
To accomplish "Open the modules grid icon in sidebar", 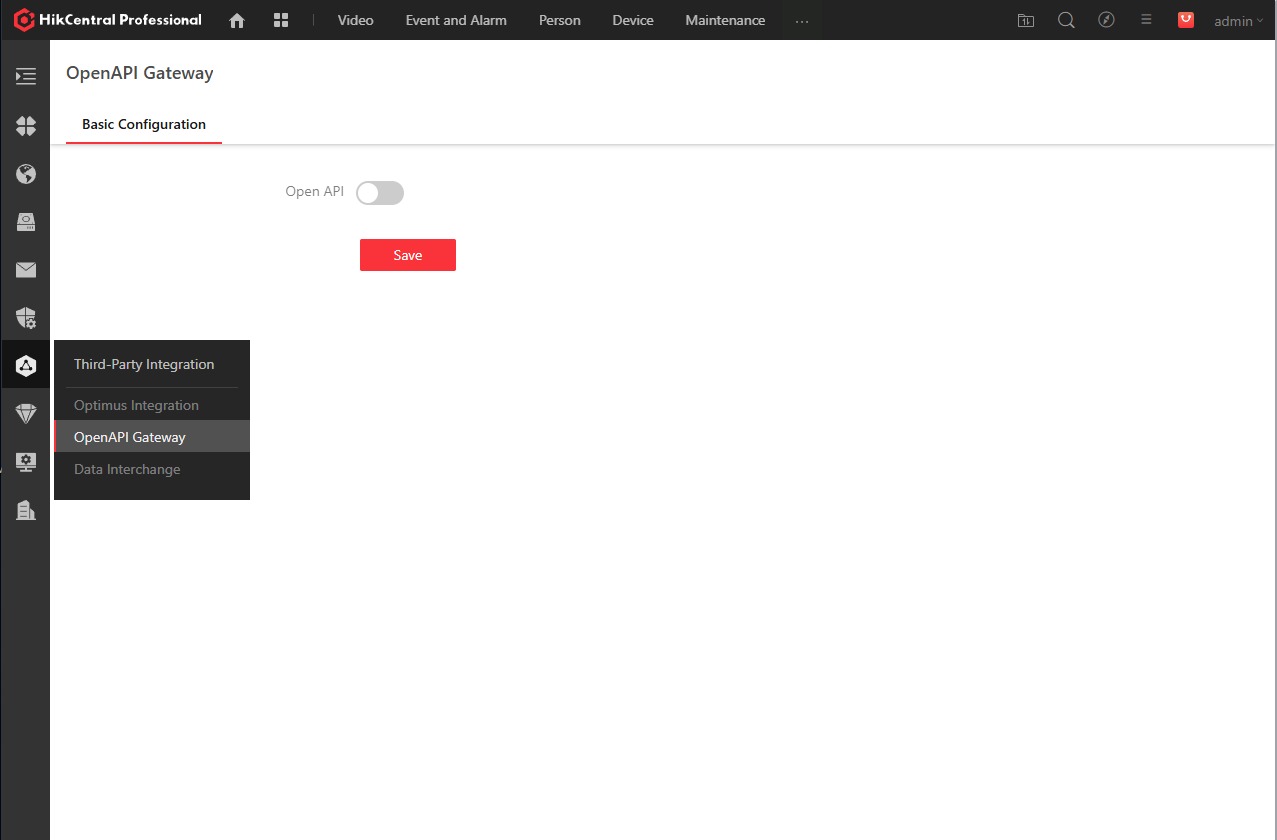I will tap(26, 126).
